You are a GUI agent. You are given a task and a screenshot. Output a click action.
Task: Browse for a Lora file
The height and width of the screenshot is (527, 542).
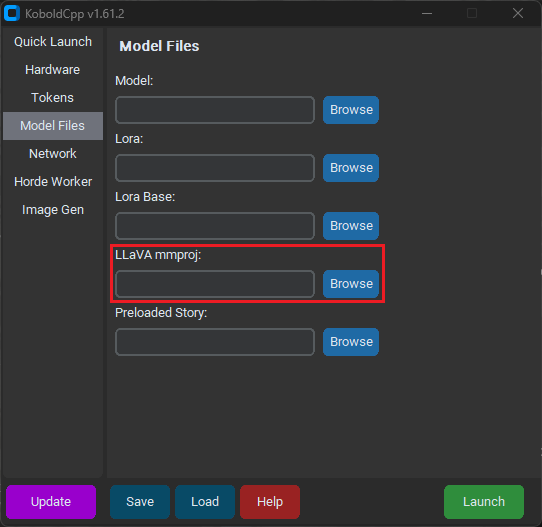[x=351, y=168]
